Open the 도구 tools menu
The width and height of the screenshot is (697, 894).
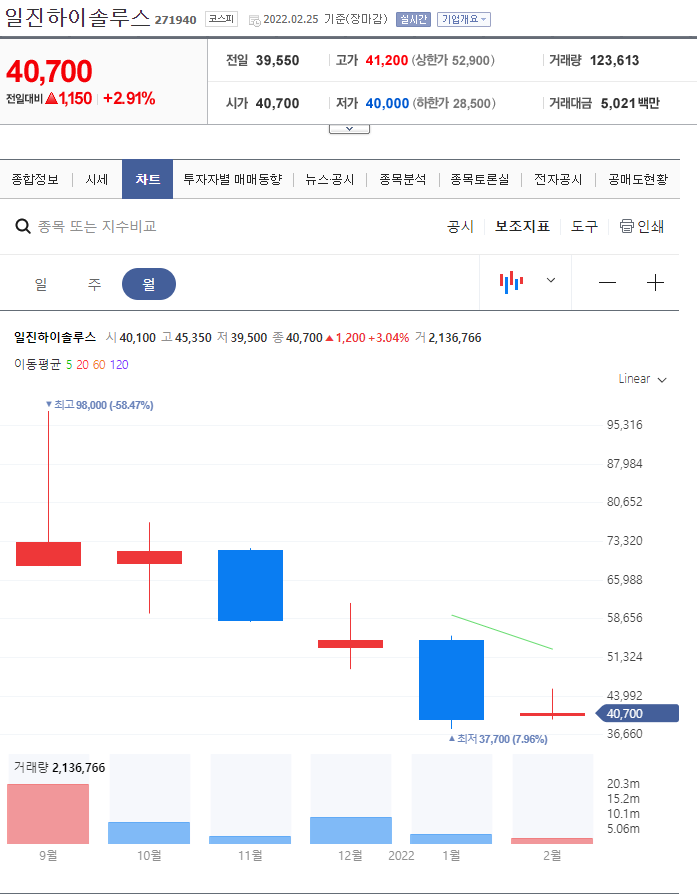tap(585, 226)
